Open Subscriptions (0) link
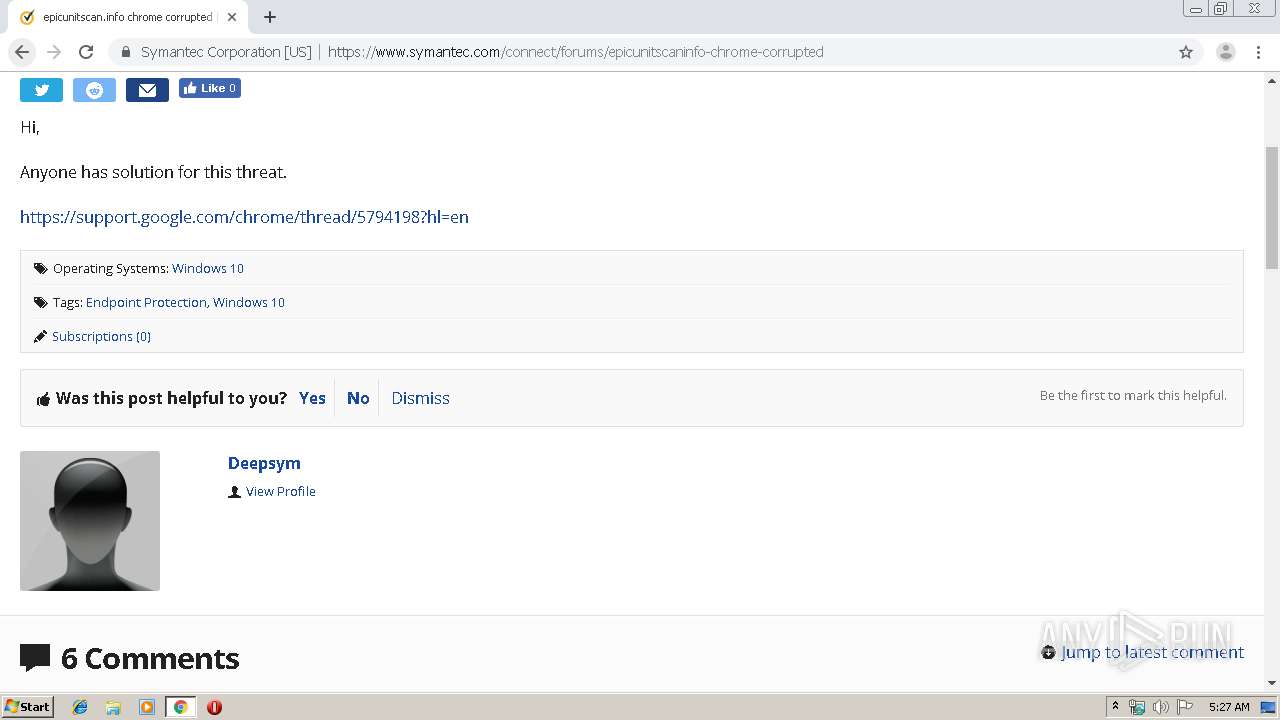1280x720 pixels. 101,336
